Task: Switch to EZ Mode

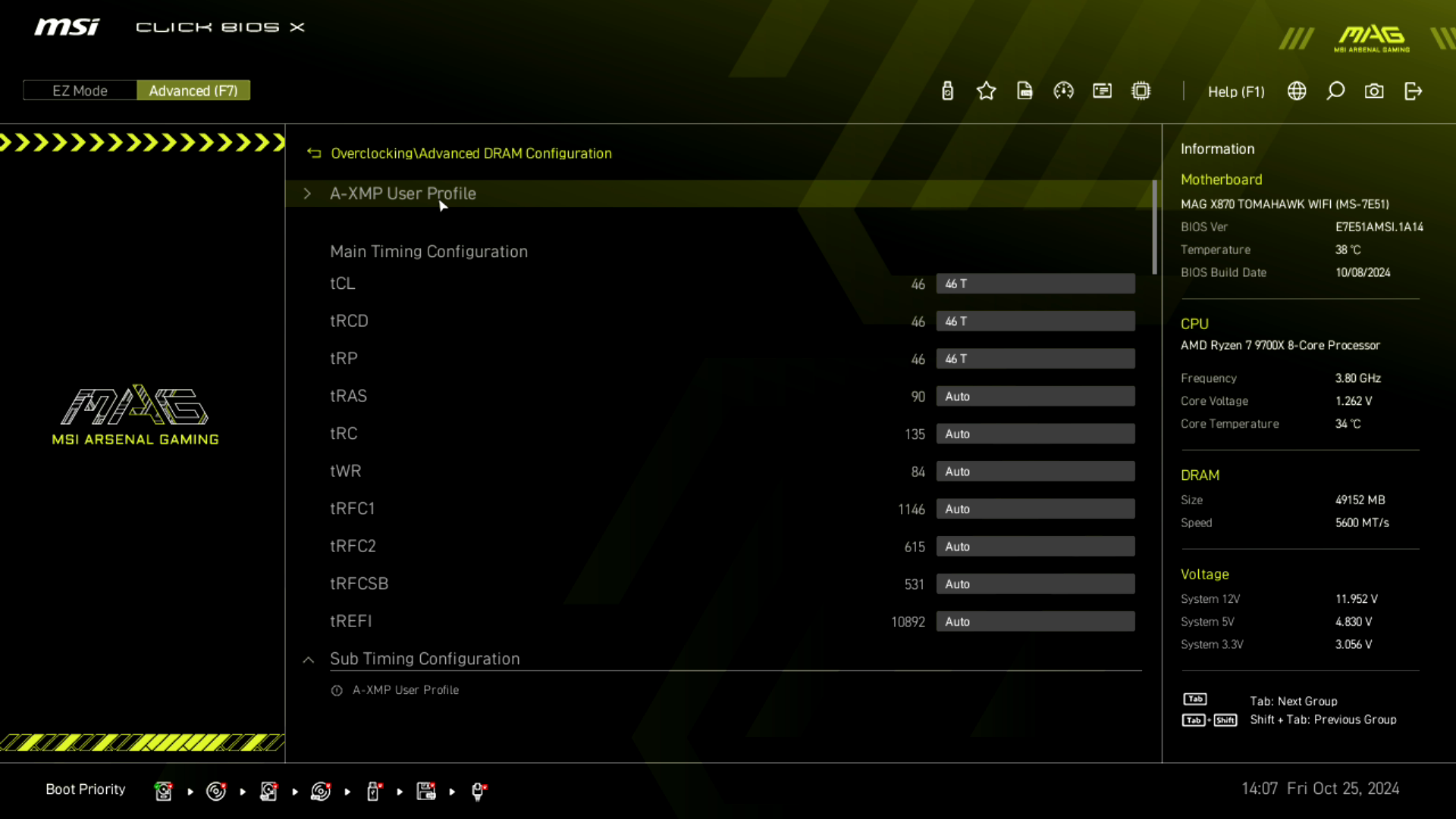Action: click(80, 90)
